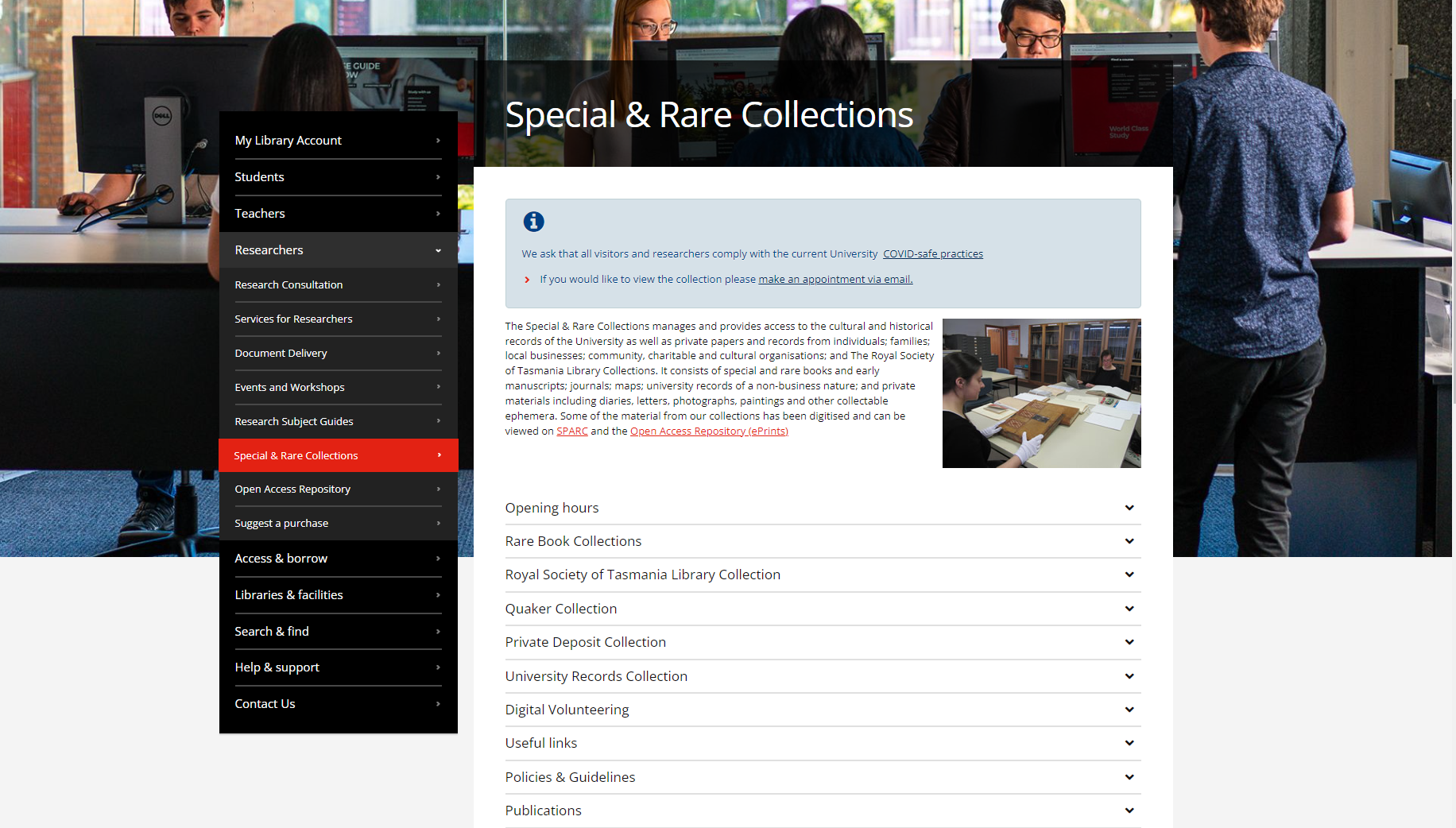
Task: Expand the Opening hours accordion
Action: point(1129,508)
